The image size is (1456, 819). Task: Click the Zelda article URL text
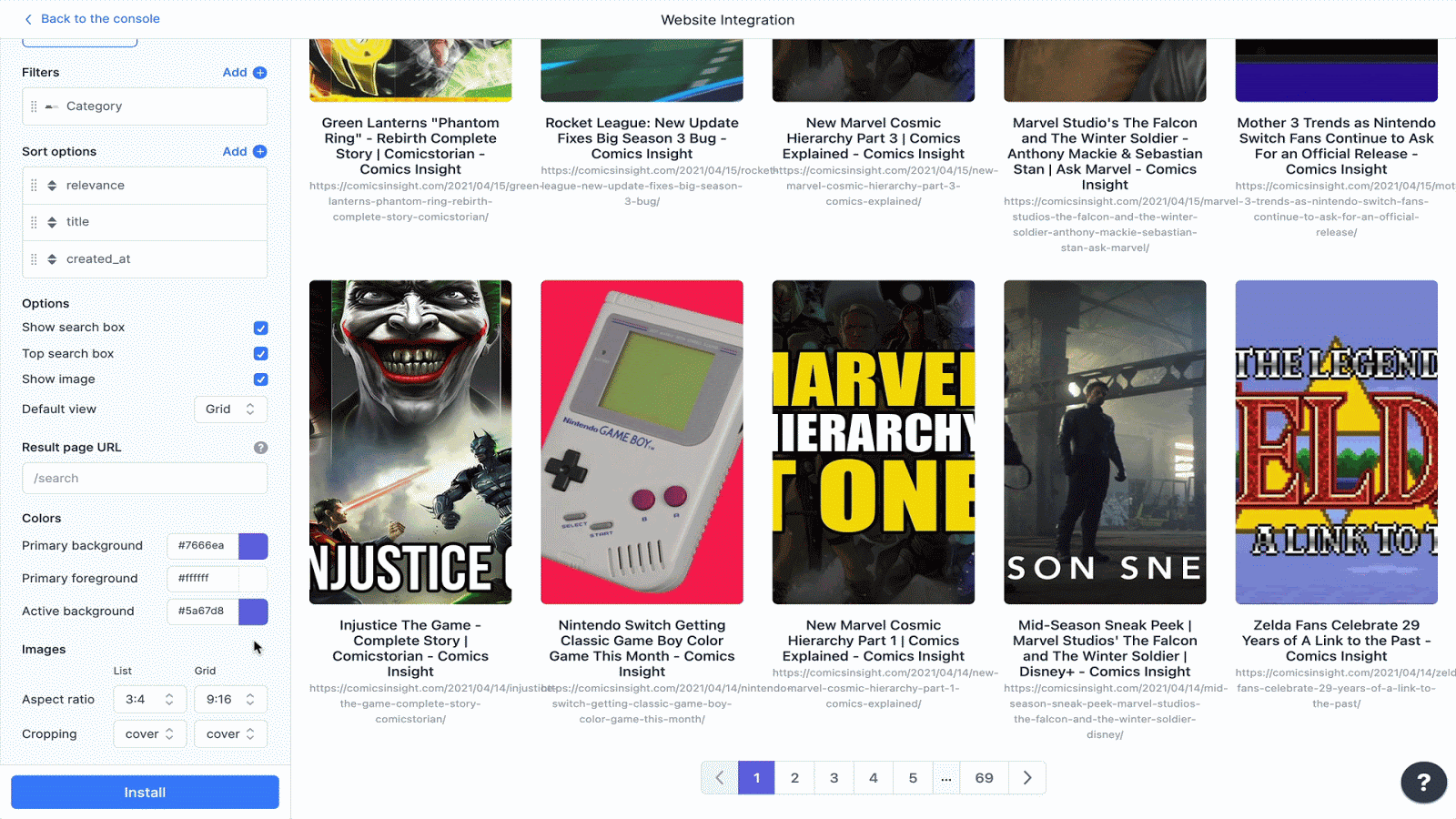[x=1346, y=688]
